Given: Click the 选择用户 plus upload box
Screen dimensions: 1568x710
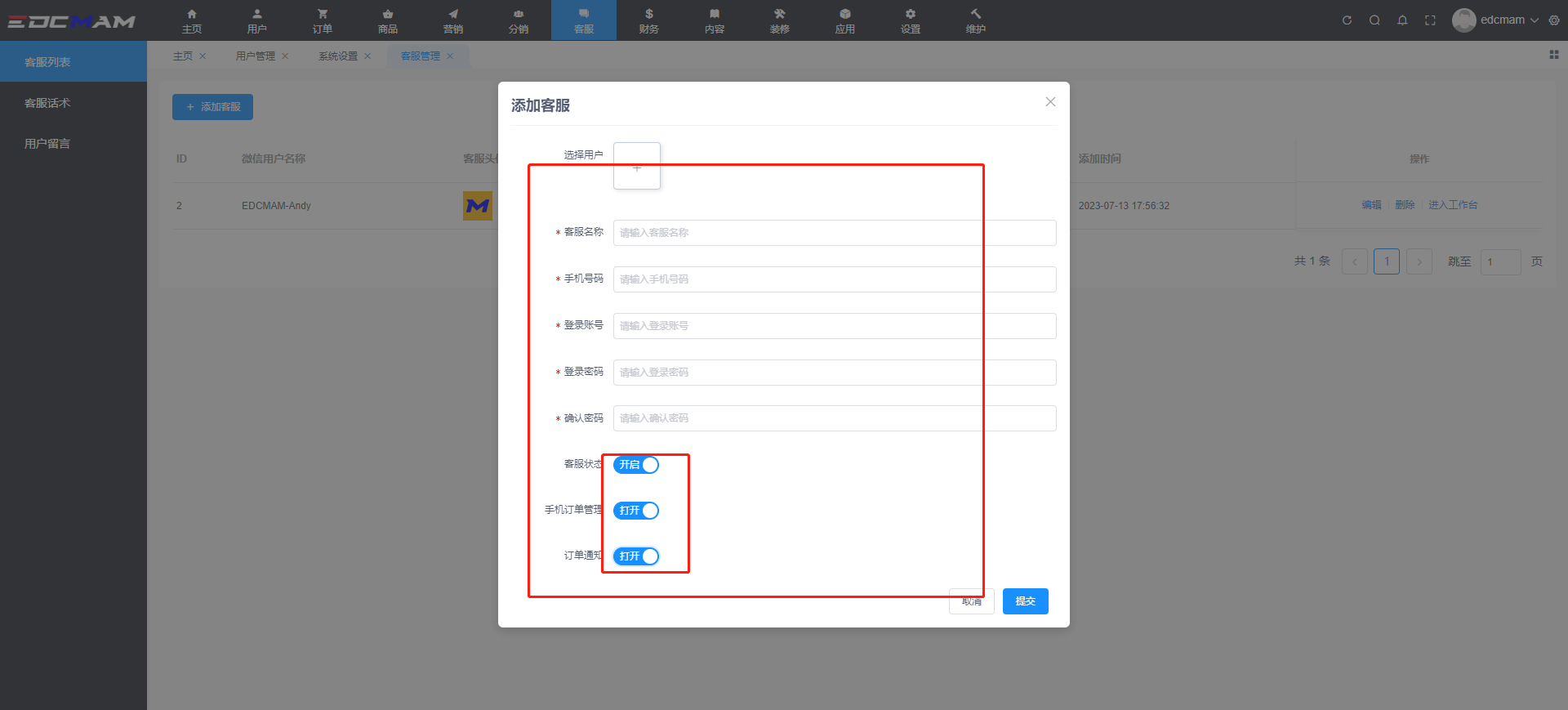Looking at the screenshot, I should [637, 167].
